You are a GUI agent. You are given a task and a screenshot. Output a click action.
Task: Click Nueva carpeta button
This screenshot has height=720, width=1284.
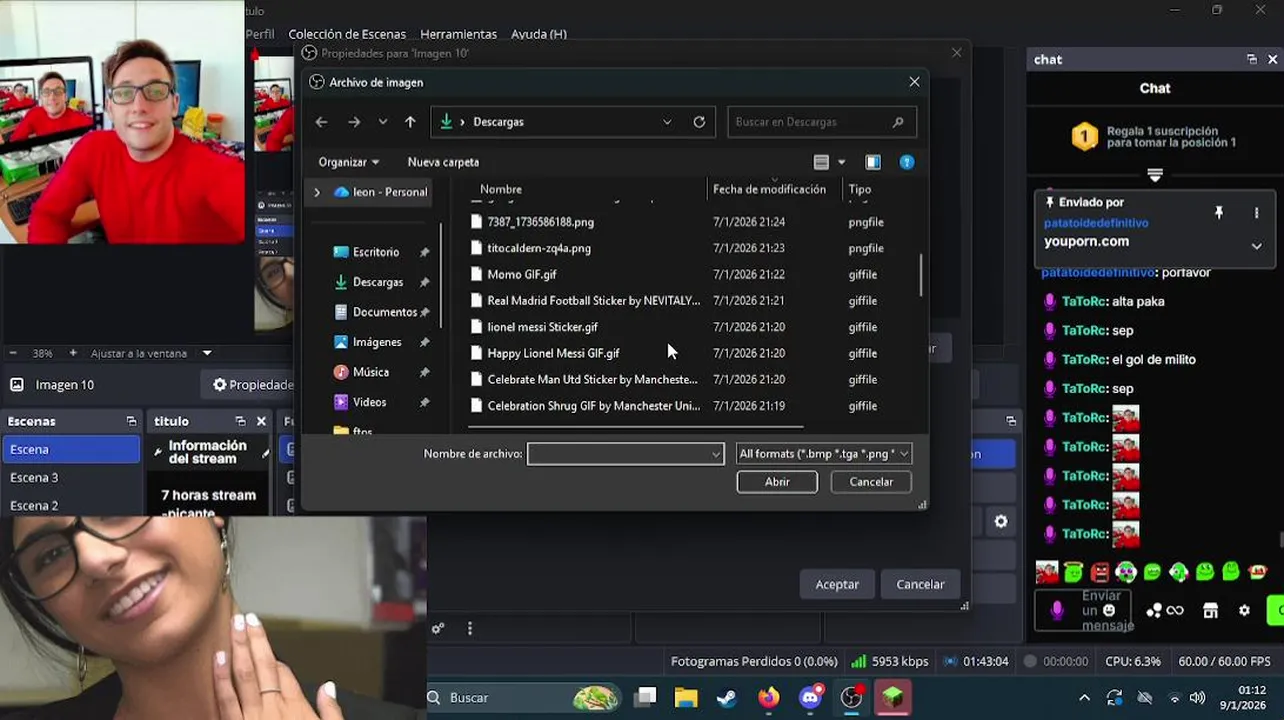(x=443, y=162)
